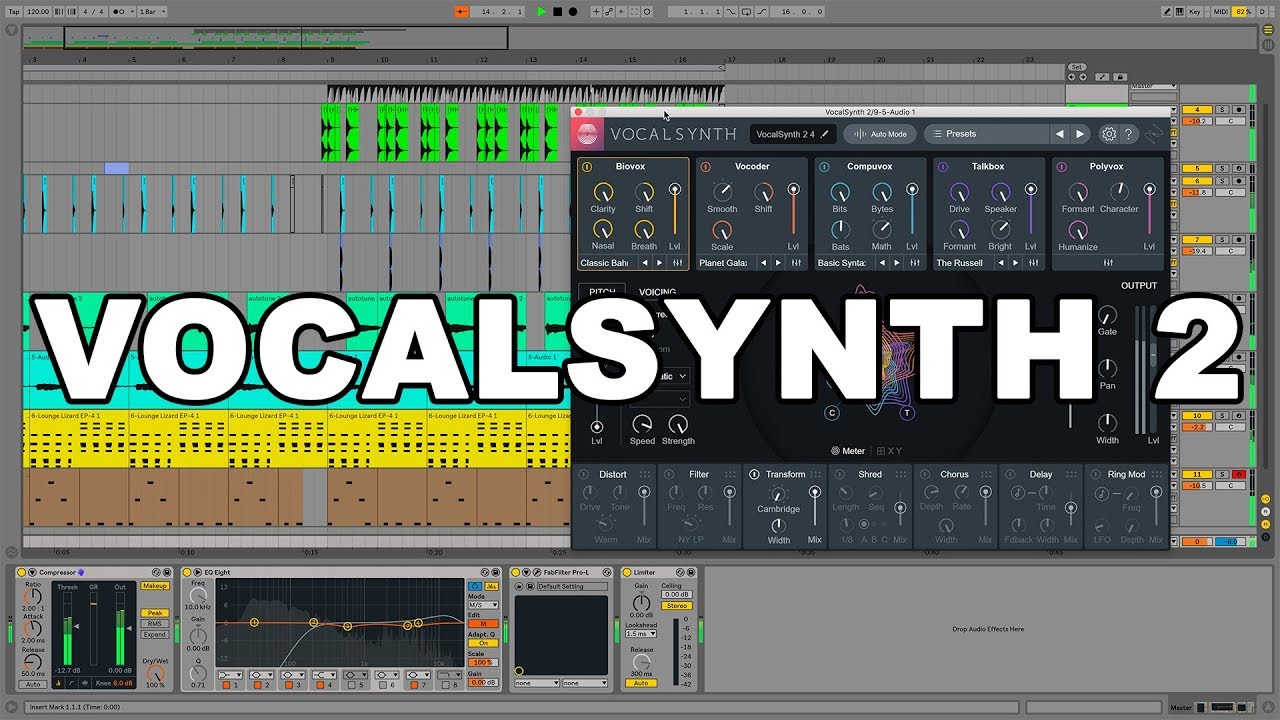Go to next global preset arrow

[x=1080, y=134]
